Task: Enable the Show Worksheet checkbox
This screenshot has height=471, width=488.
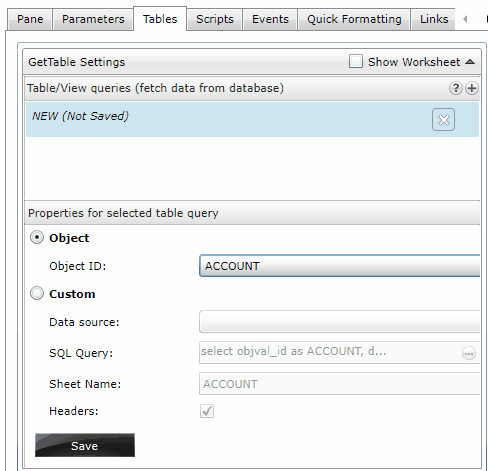Action: pos(356,62)
